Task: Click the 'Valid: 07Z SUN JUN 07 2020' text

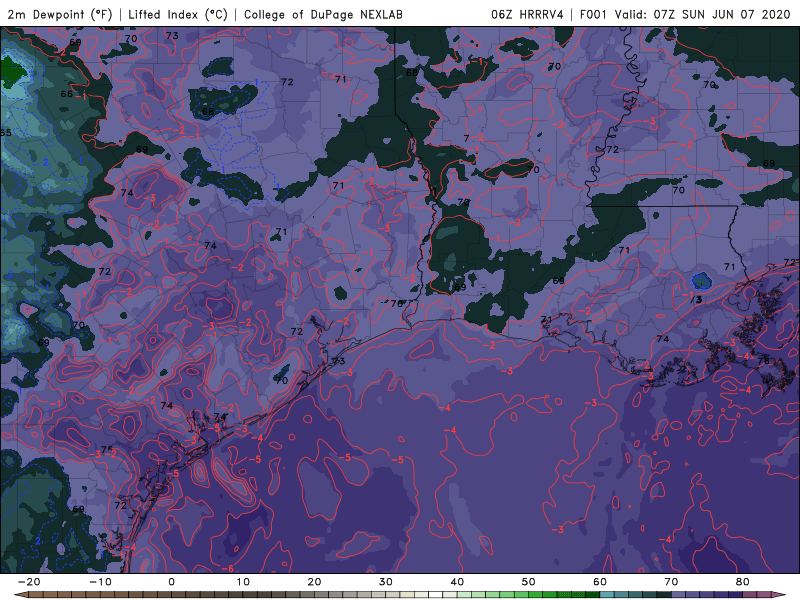Action: coord(702,14)
